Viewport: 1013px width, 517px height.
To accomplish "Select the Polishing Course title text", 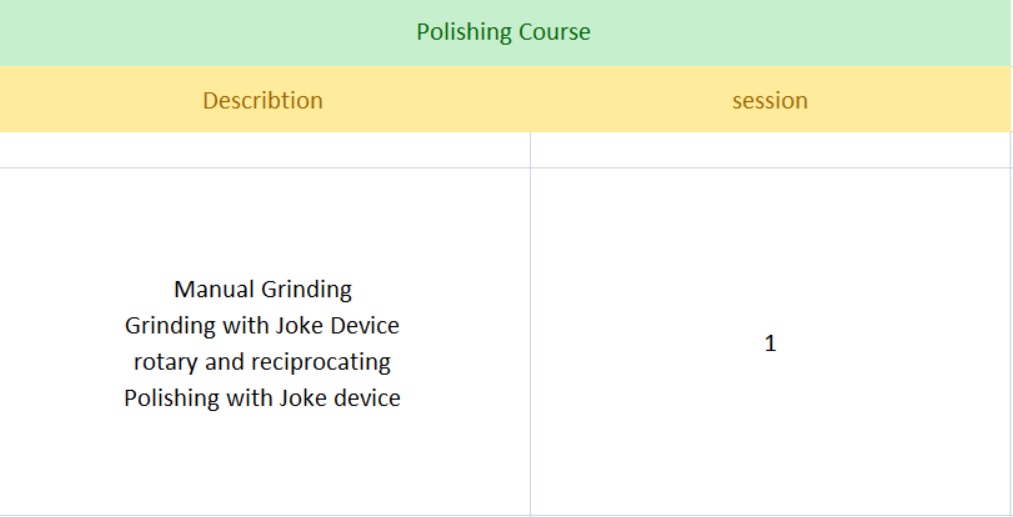I will point(503,32).
